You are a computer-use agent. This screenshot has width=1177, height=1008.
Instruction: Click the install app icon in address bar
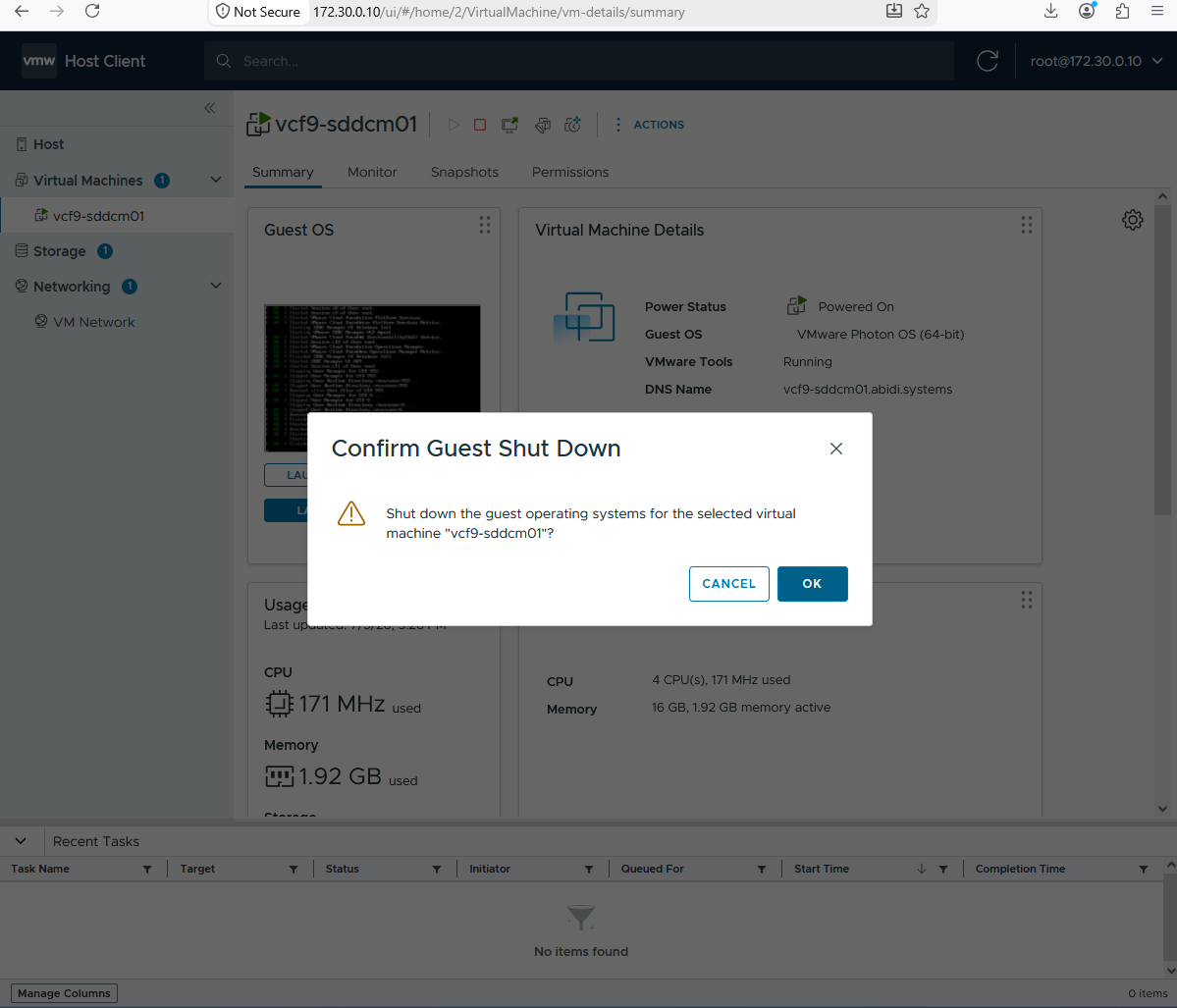[894, 11]
